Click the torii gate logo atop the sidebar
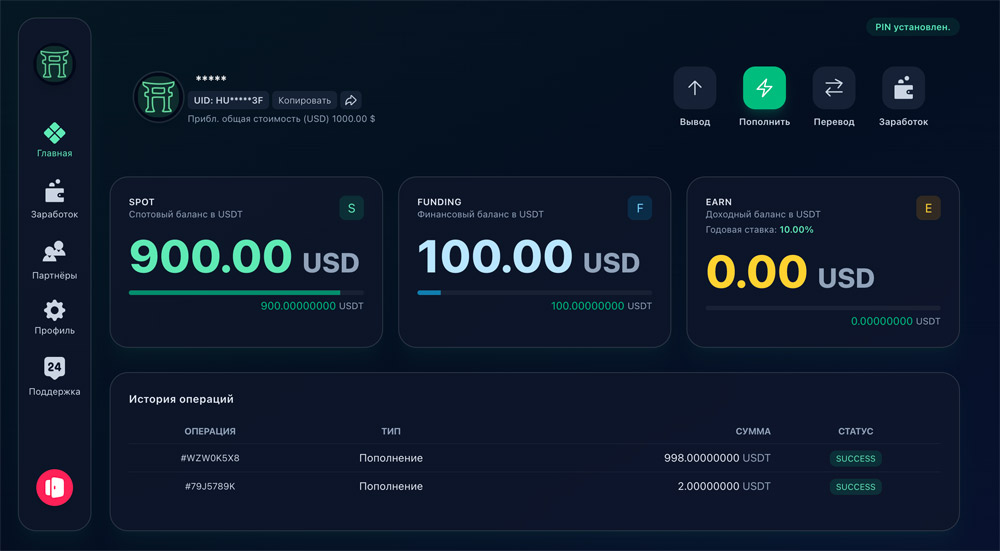 click(x=55, y=64)
